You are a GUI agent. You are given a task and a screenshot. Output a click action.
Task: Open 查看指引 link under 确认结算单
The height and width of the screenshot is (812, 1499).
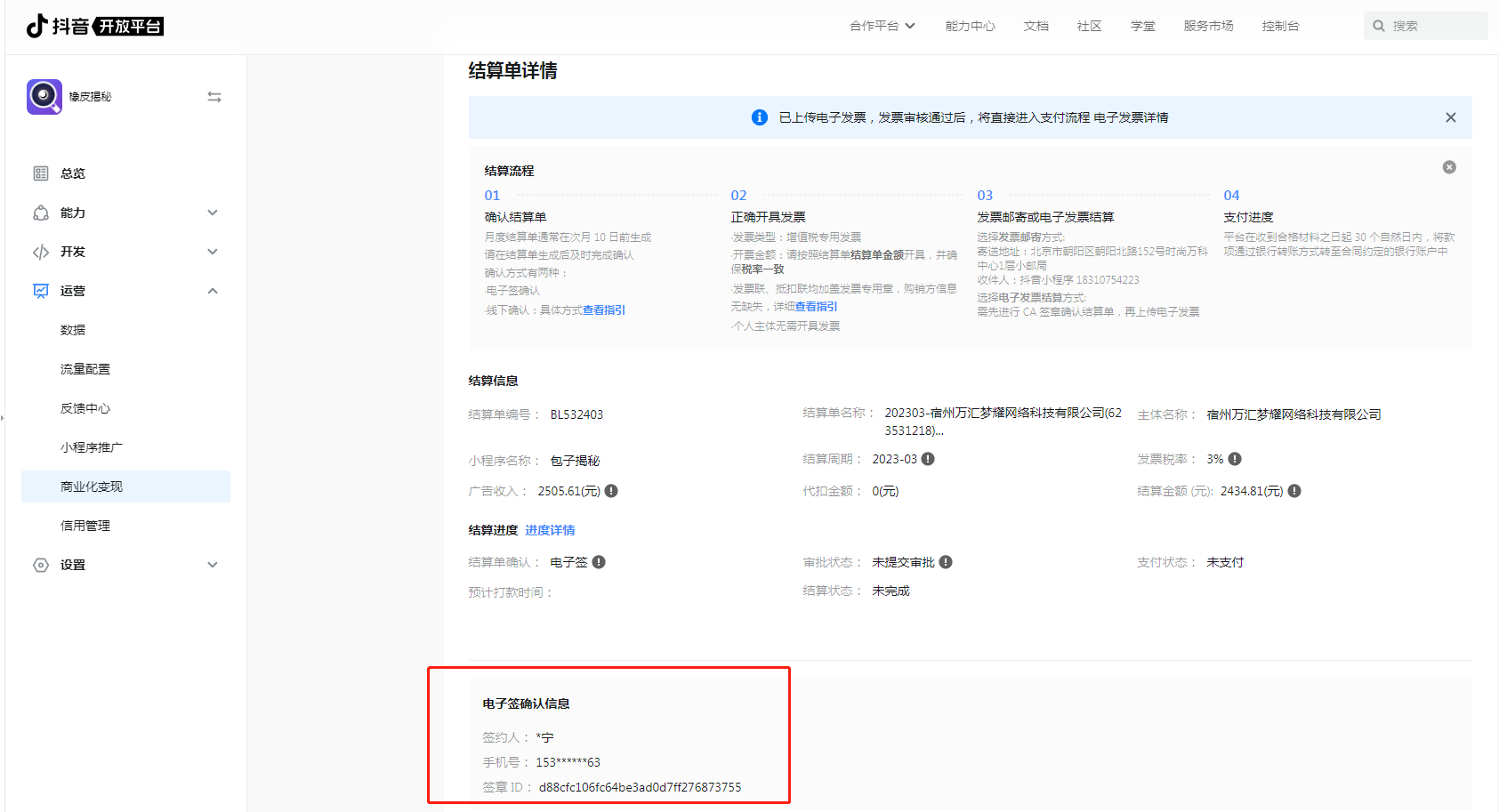tap(604, 310)
